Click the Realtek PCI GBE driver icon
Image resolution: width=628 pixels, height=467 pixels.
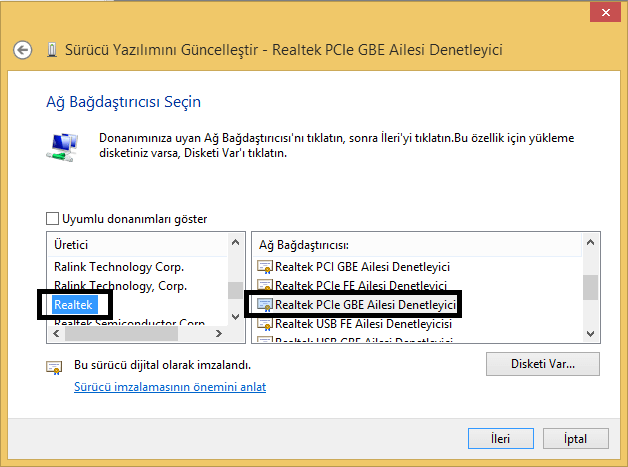click(265, 267)
